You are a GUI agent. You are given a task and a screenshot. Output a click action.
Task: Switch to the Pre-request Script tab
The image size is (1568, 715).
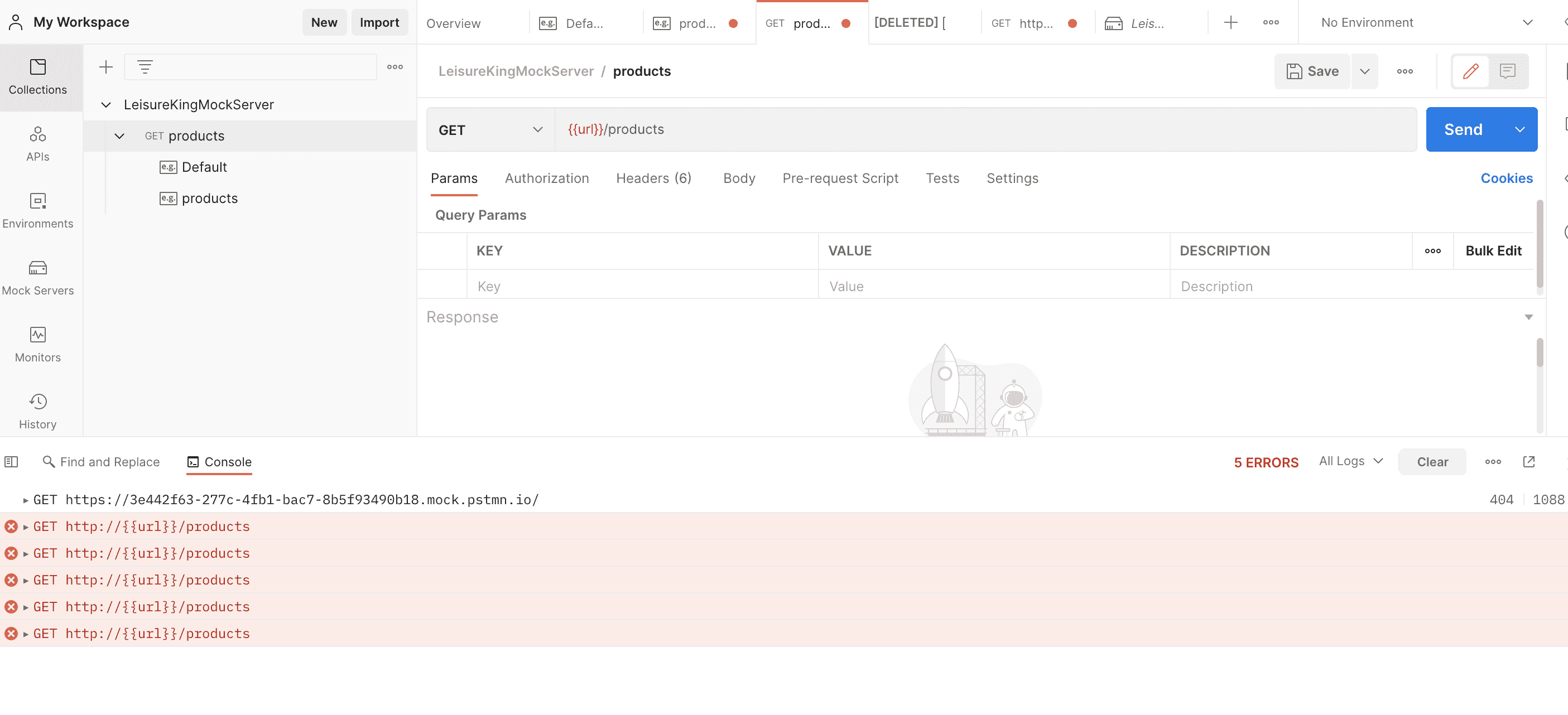[840, 178]
